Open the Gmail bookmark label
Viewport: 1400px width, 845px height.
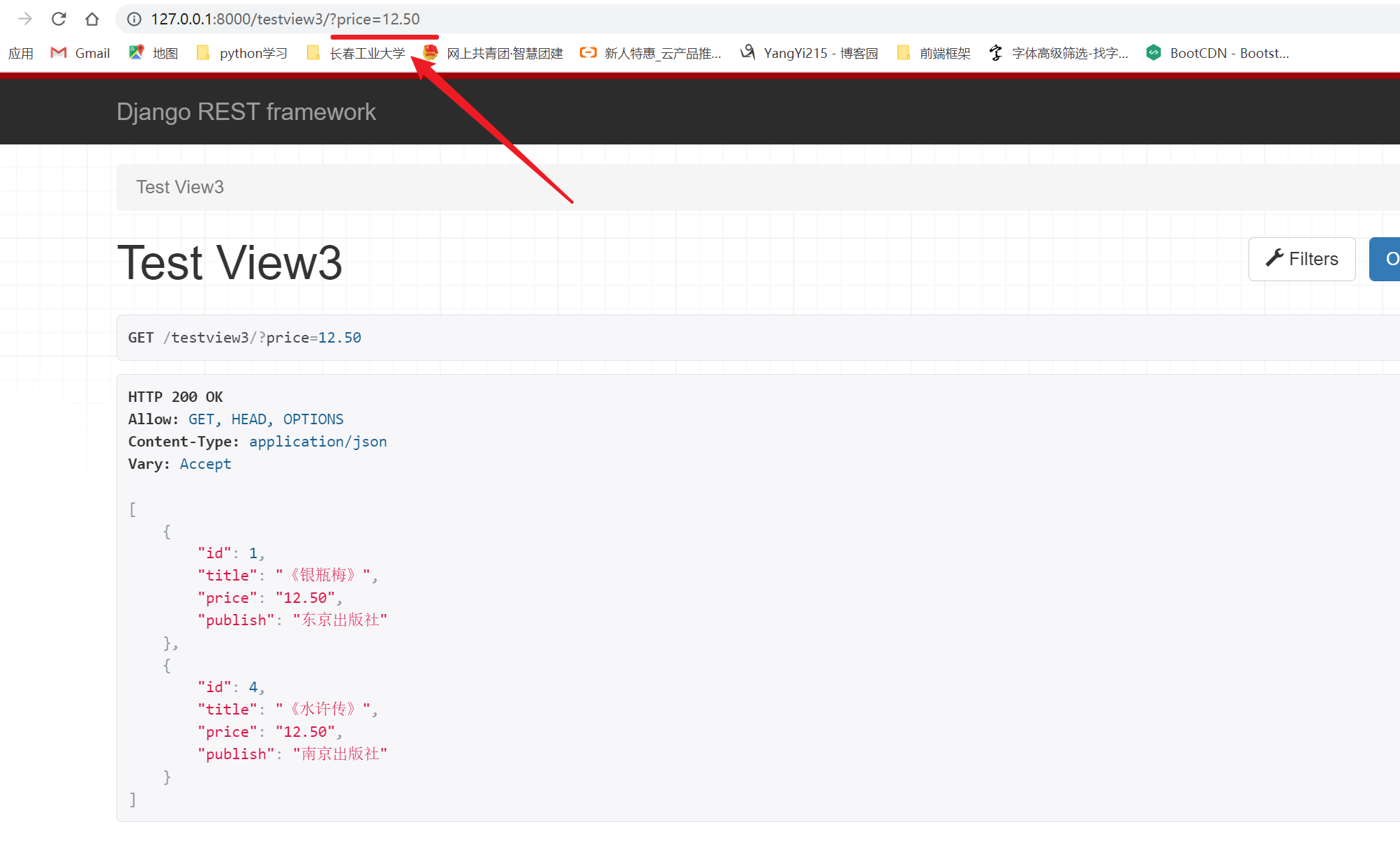[92, 53]
